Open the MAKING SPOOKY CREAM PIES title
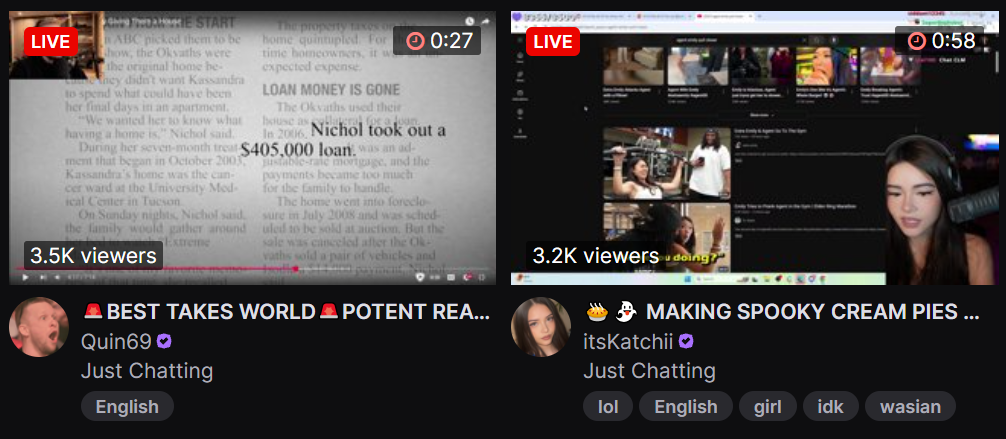The height and width of the screenshot is (439, 1006). coord(782,312)
